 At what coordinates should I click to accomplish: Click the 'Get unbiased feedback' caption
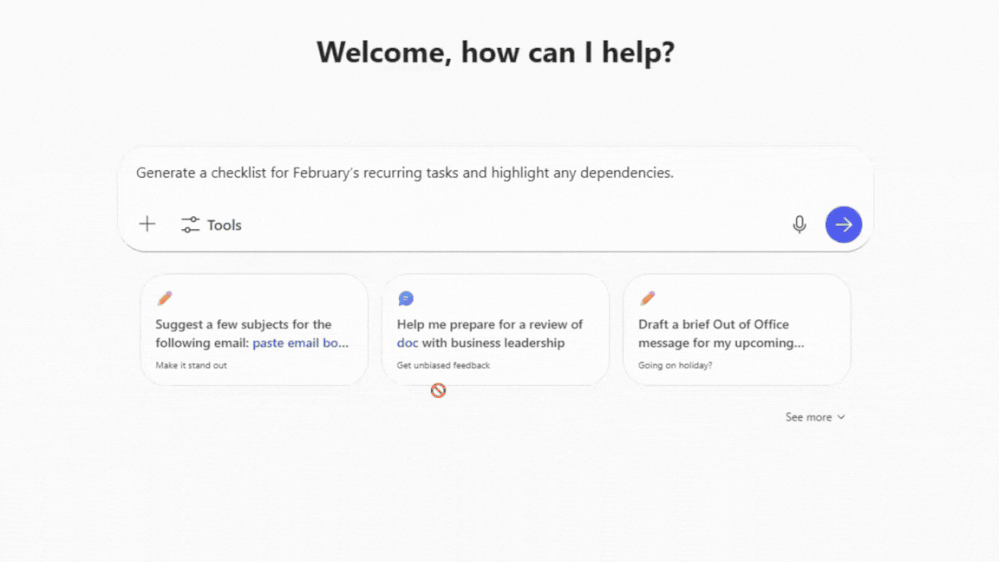(x=443, y=366)
